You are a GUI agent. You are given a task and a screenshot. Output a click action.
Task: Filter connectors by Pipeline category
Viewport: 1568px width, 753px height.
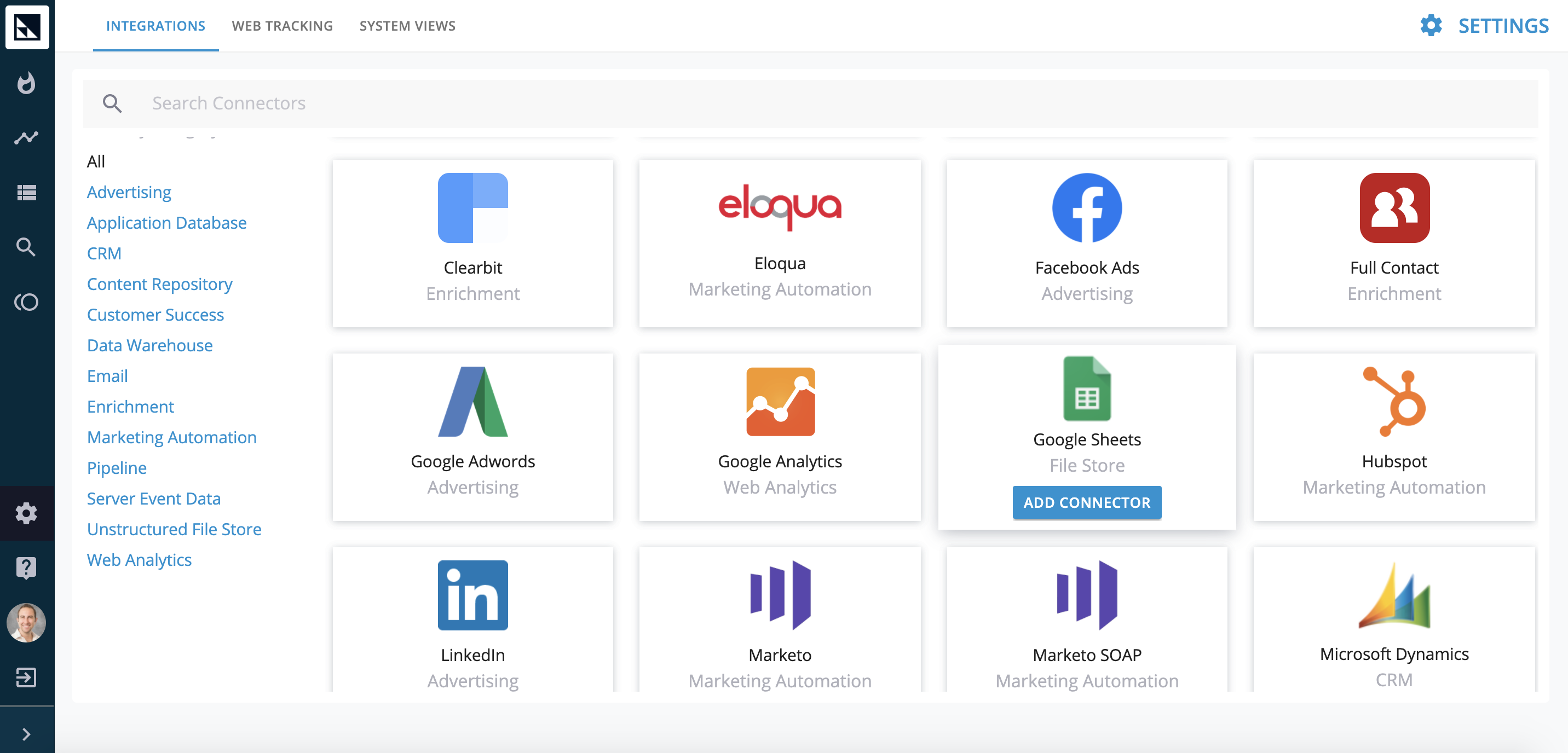[x=116, y=468]
